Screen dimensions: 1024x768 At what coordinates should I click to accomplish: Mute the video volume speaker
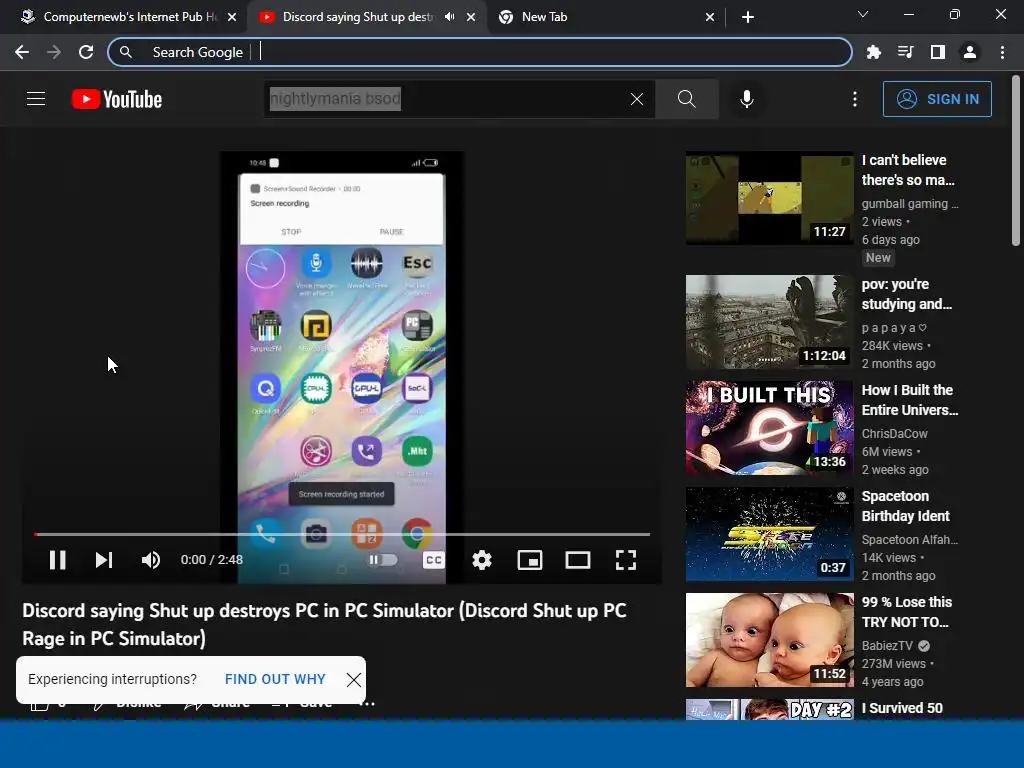pyautogui.click(x=151, y=560)
